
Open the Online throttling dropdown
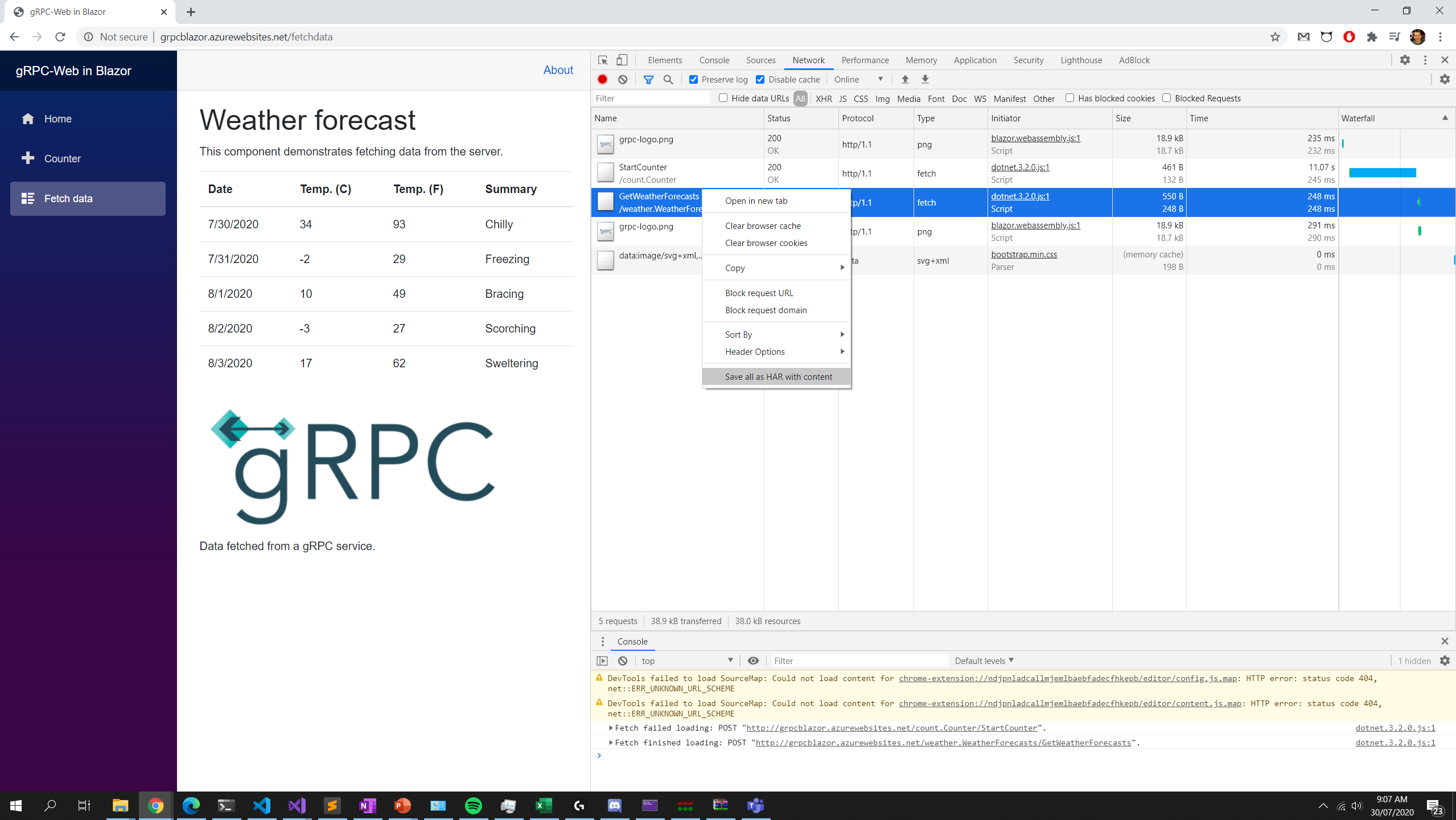point(857,79)
